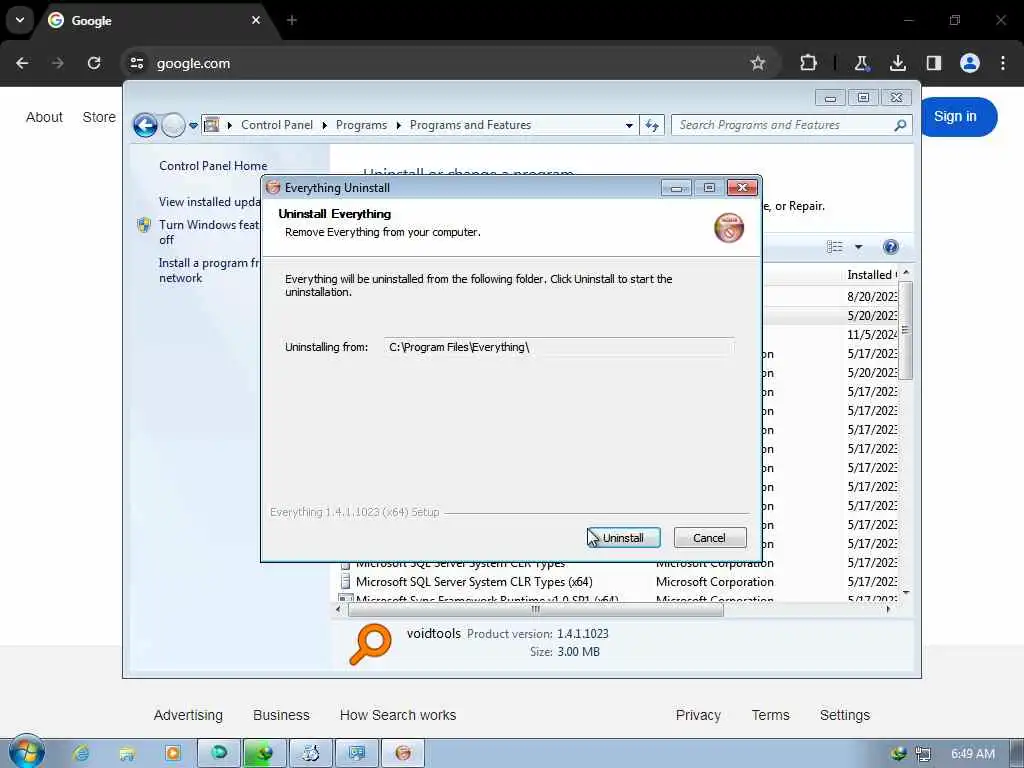Click the Uninstall button in Everything dialog
This screenshot has width=1024, height=768.
[x=624, y=537]
